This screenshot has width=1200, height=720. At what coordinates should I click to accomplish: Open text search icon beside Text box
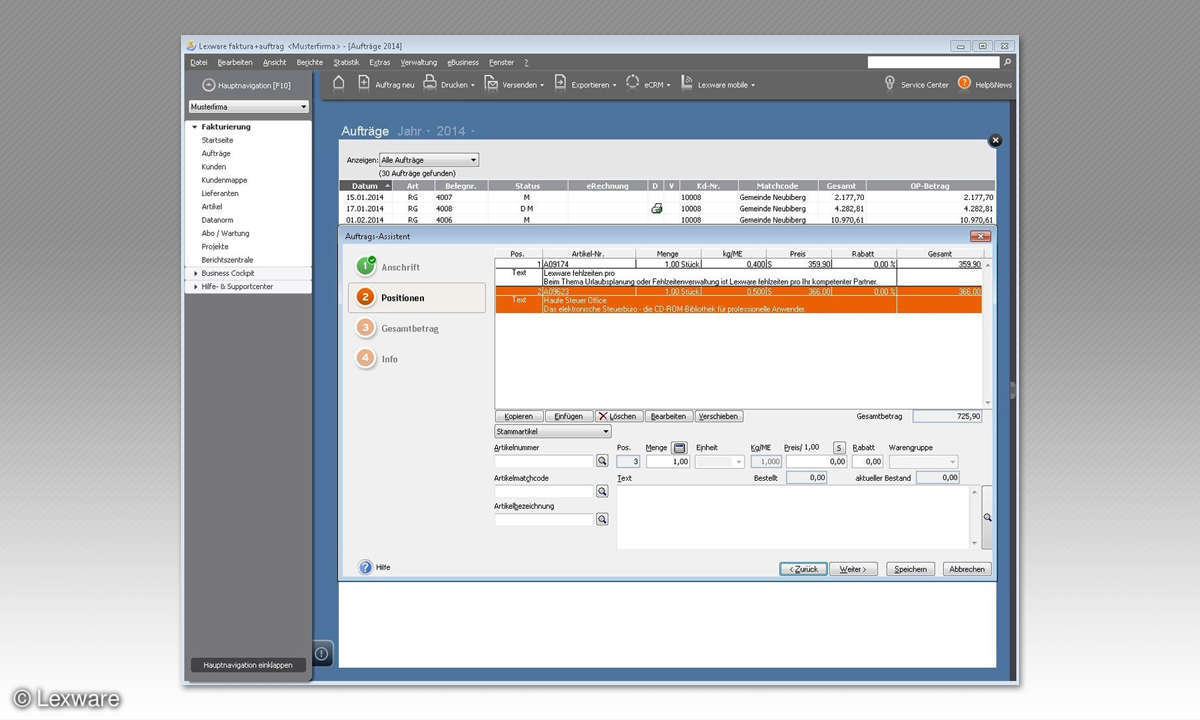pyautogui.click(x=987, y=517)
